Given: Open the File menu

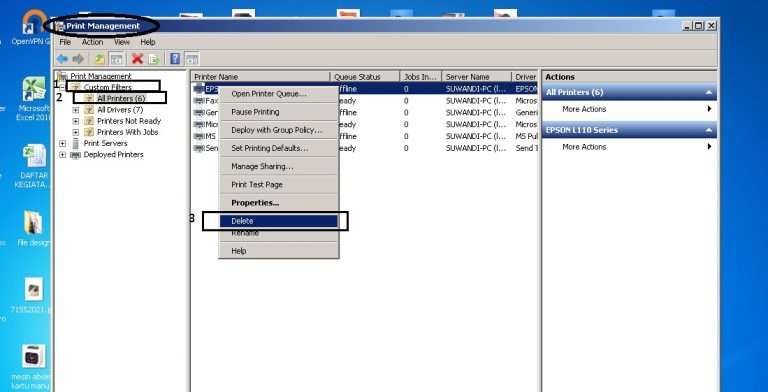Looking at the screenshot, I should [x=65, y=42].
